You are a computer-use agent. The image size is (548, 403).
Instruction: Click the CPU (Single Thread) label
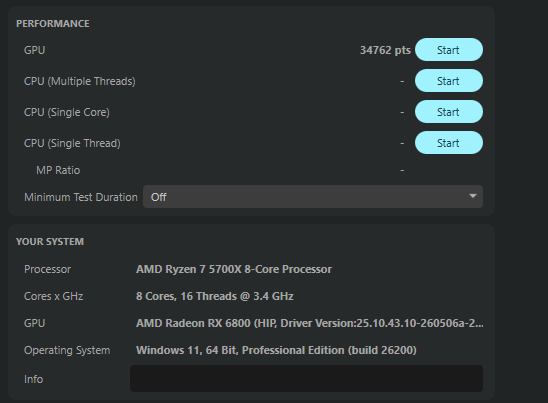click(x=72, y=143)
